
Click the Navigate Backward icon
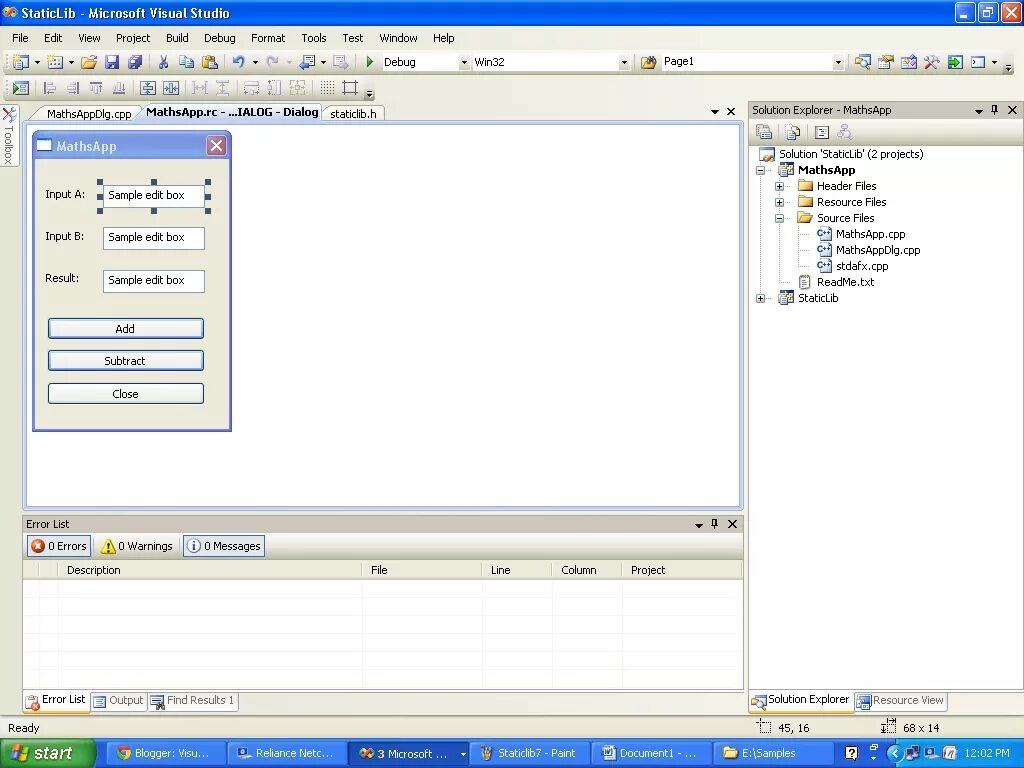[307, 62]
